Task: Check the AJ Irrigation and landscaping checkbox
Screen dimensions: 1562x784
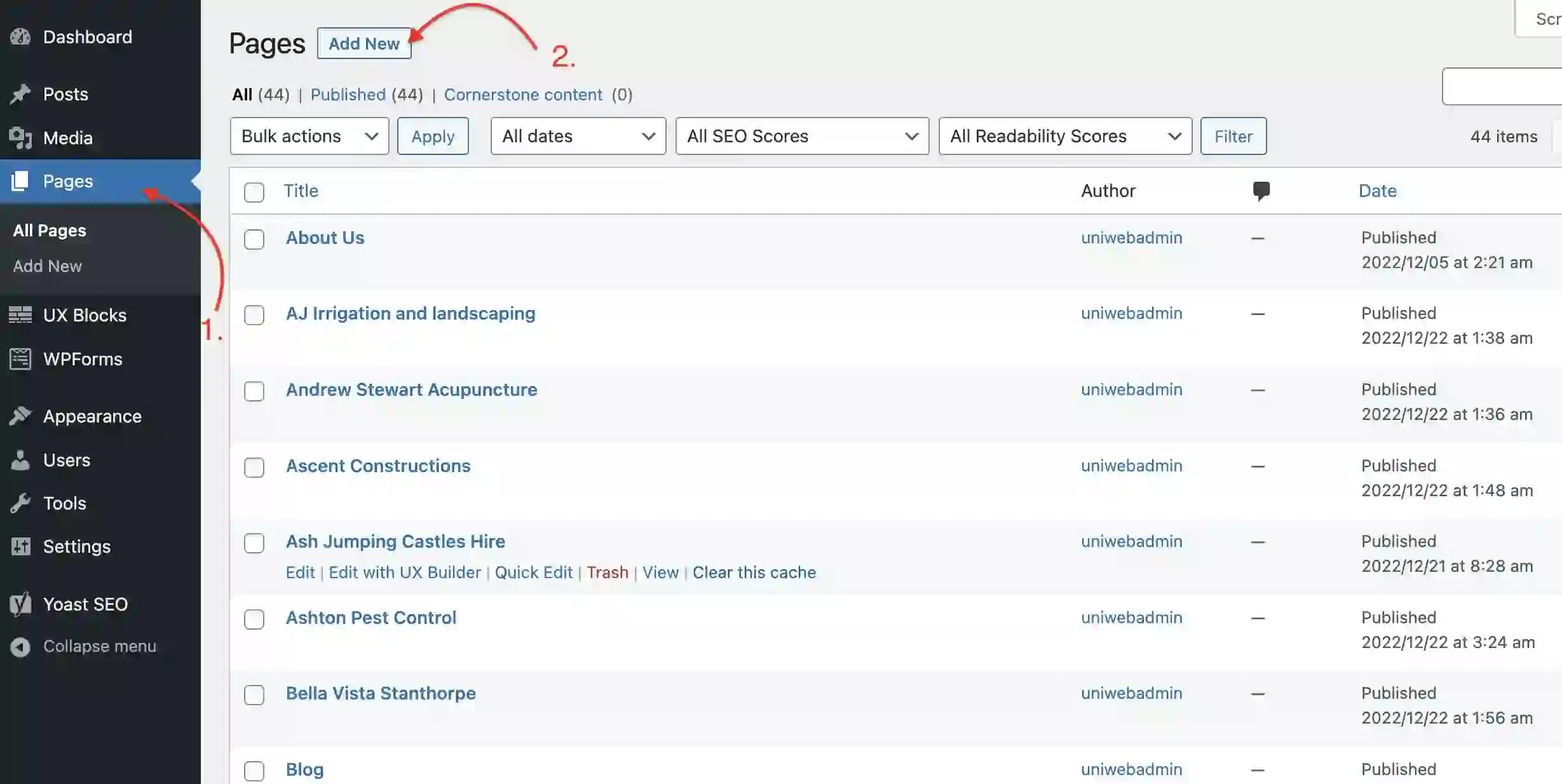Action: (254, 315)
